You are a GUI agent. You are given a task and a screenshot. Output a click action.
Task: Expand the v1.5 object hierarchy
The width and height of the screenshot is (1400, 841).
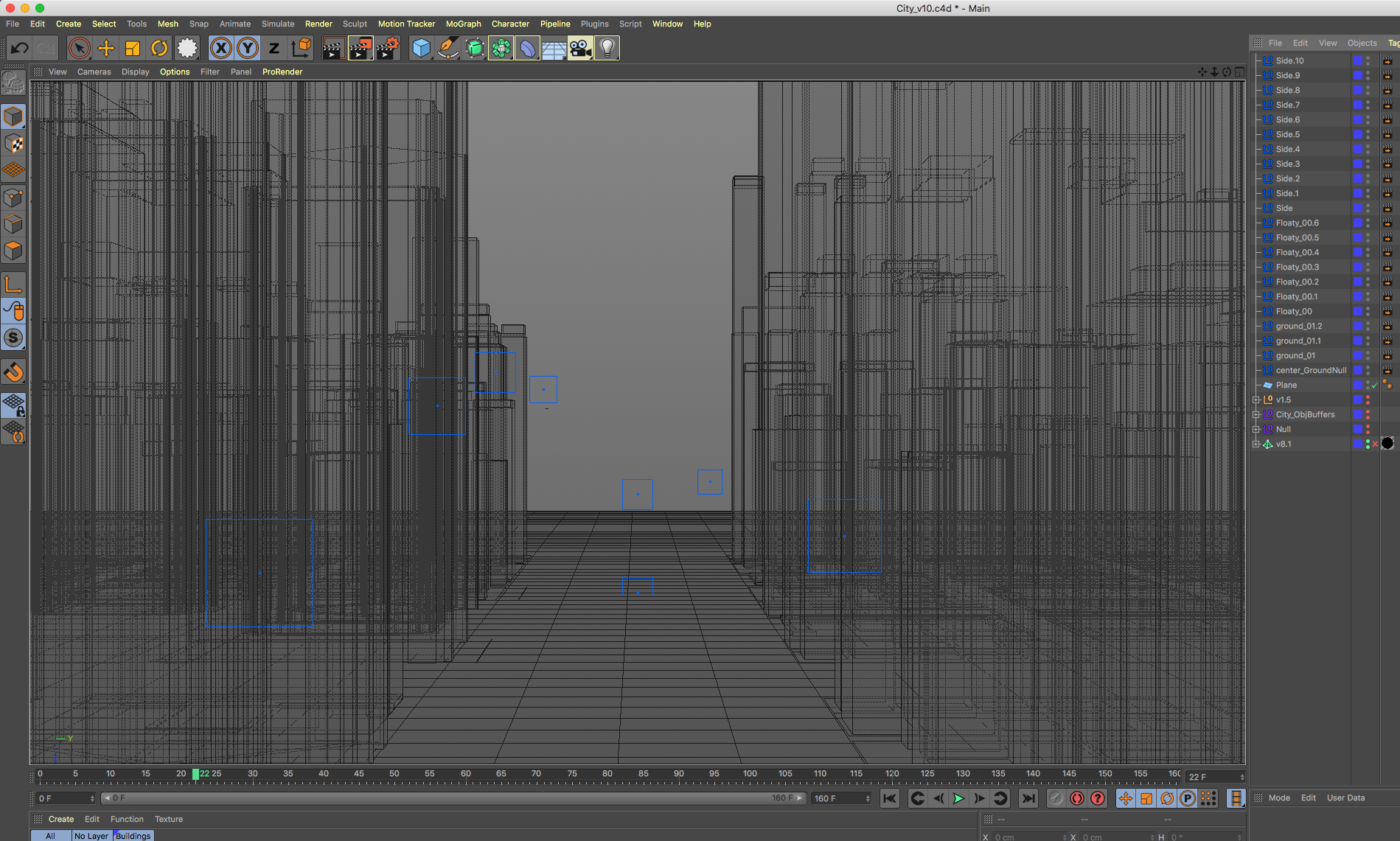(x=1256, y=399)
